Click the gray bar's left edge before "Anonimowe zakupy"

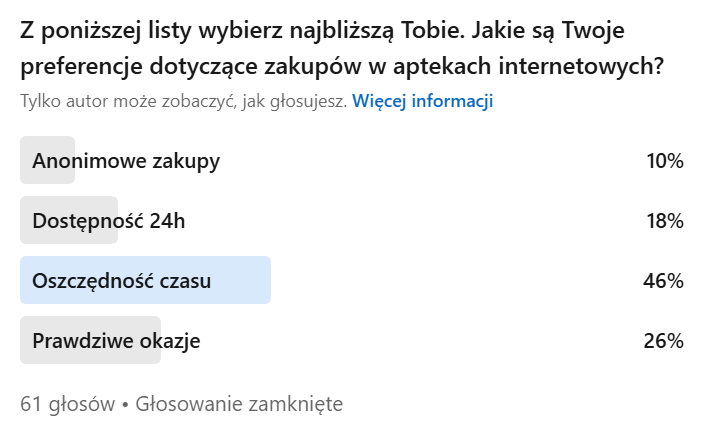point(25,161)
